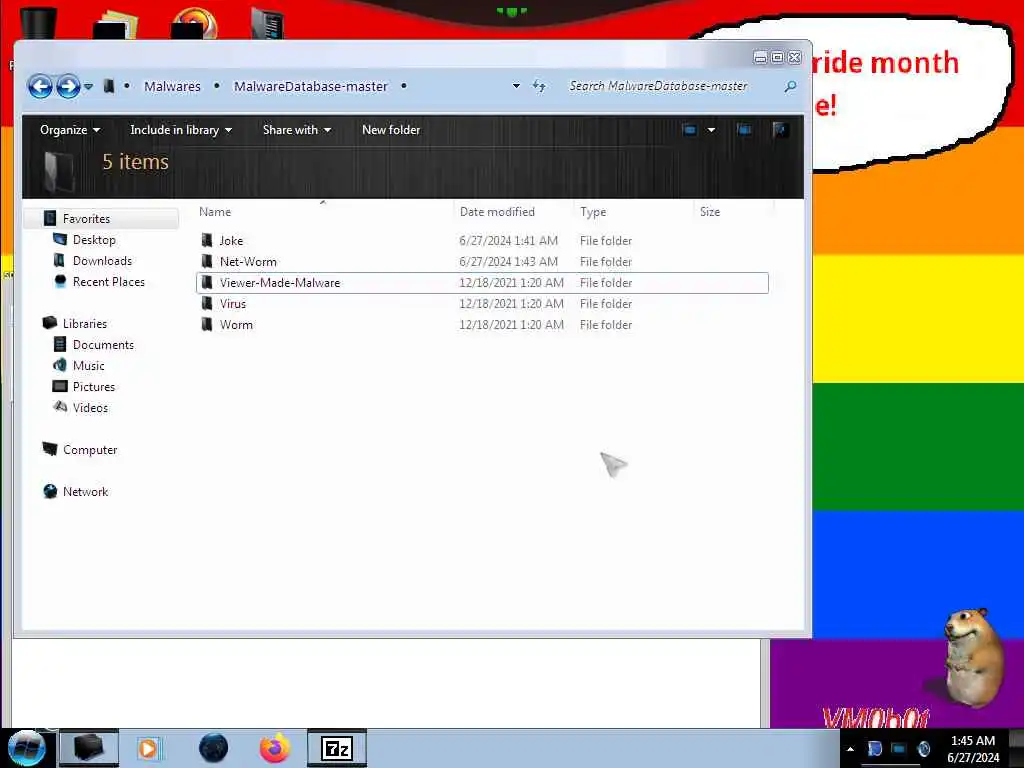This screenshot has height=768, width=1024.
Task: Click the Viewer-Made-Malware folder name
Action: tap(280, 283)
